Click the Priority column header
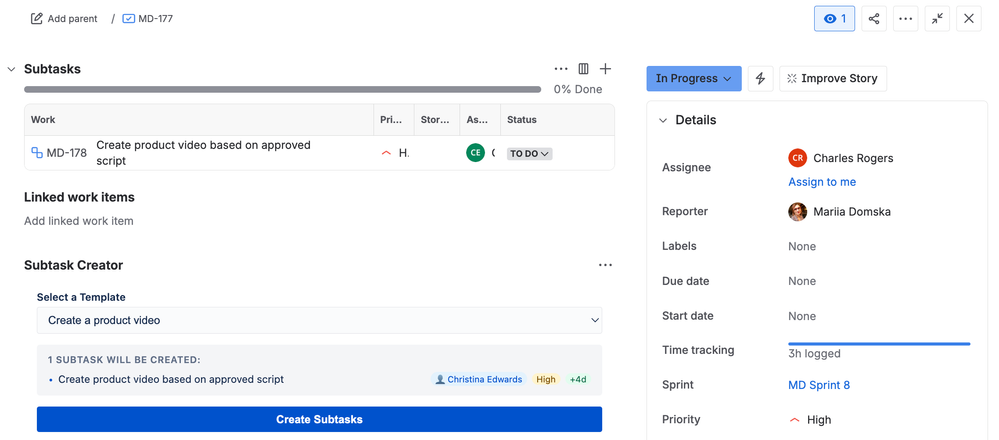Viewport: 999px width, 440px height. [x=394, y=120]
